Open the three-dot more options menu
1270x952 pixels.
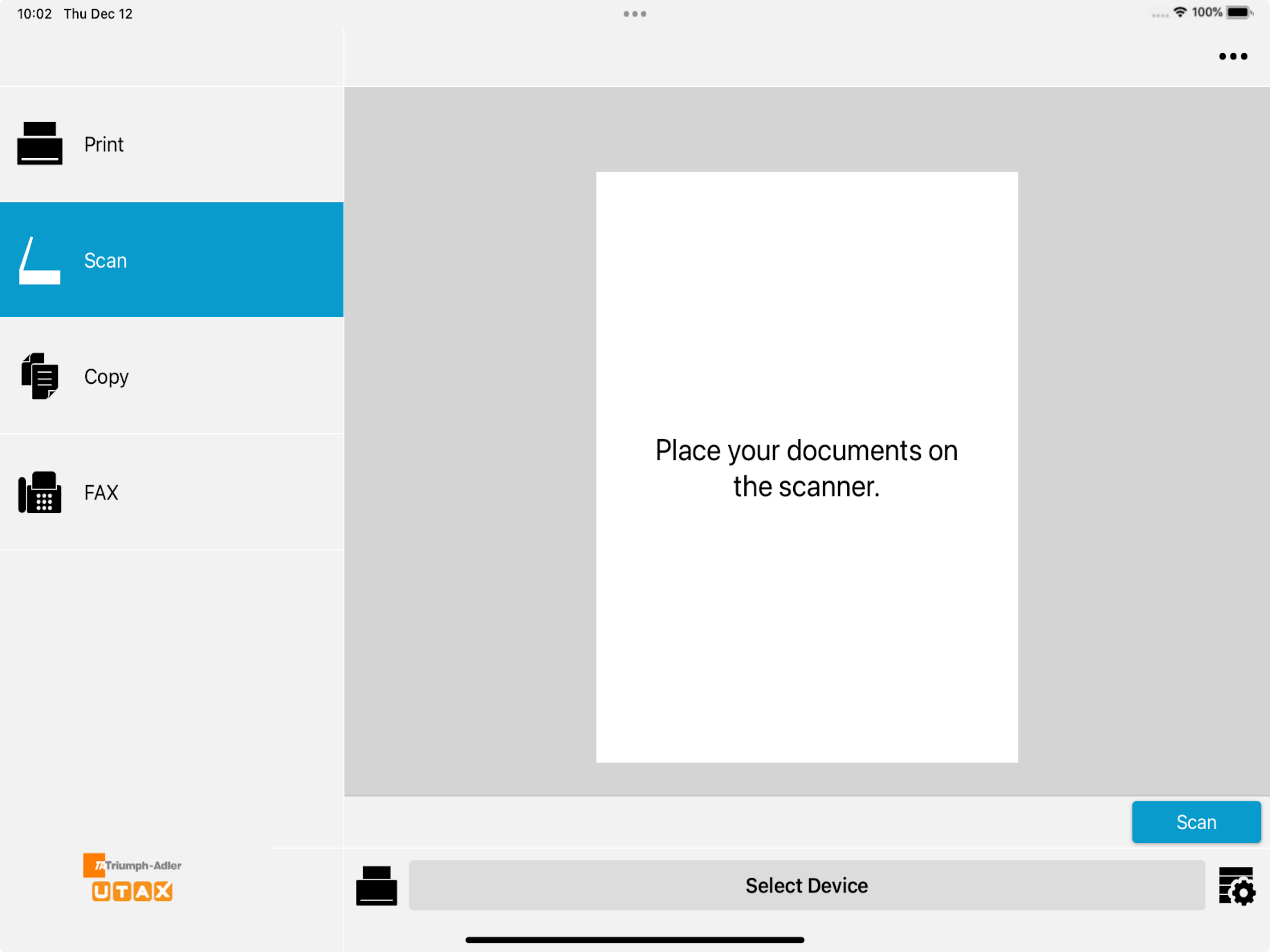[1233, 56]
